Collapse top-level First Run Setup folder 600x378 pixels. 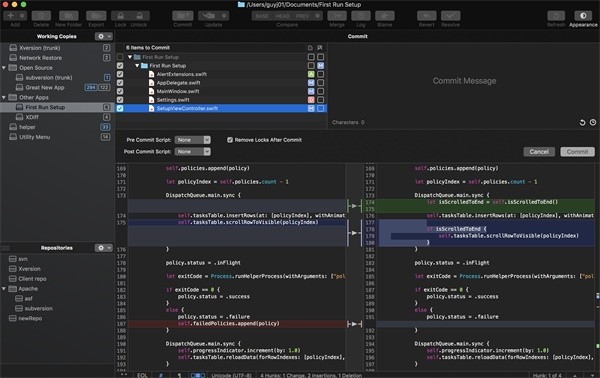pyautogui.click(x=130, y=57)
